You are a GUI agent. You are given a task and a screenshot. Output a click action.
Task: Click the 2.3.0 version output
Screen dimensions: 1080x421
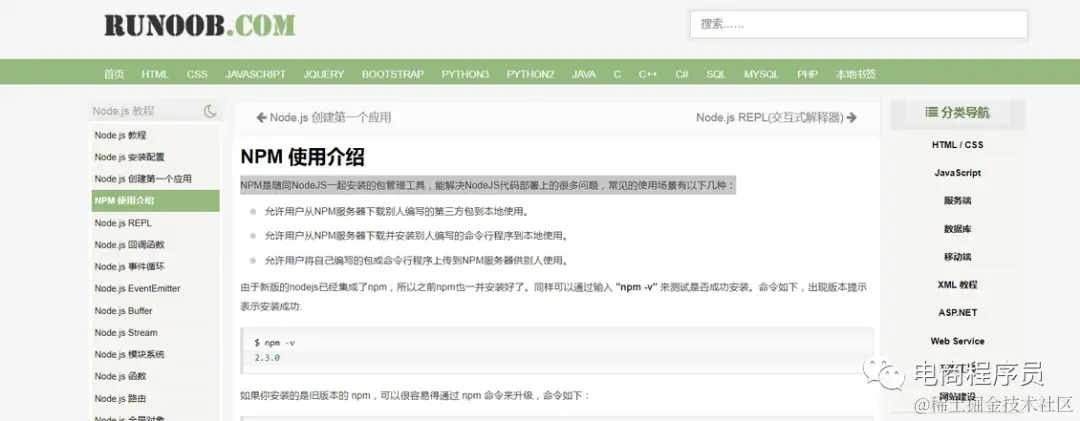[267, 358]
